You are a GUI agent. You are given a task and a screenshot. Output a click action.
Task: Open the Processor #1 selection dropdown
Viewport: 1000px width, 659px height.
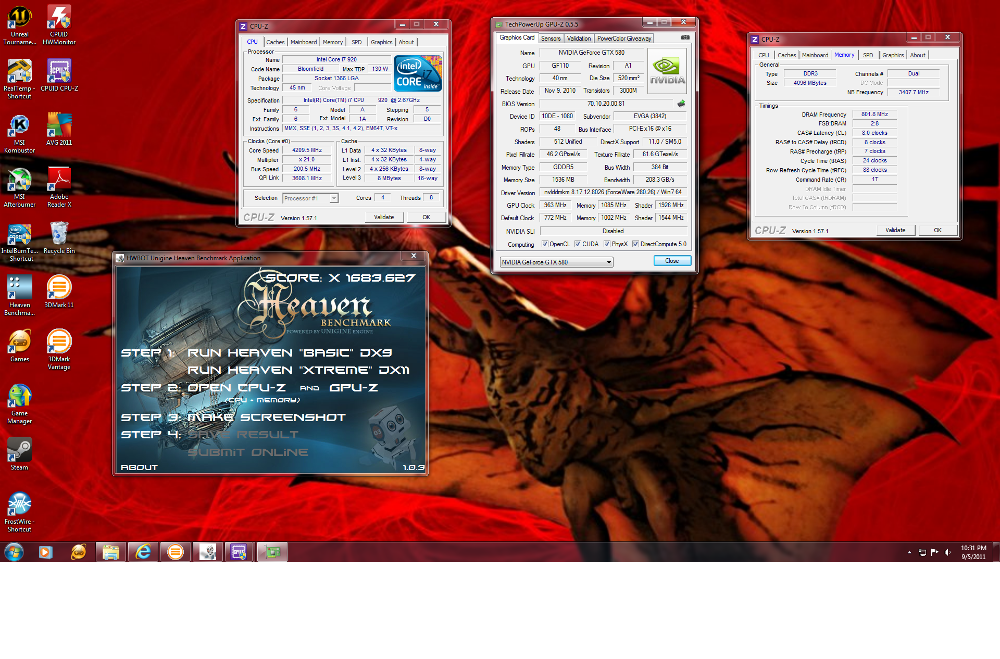tap(310, 198)
